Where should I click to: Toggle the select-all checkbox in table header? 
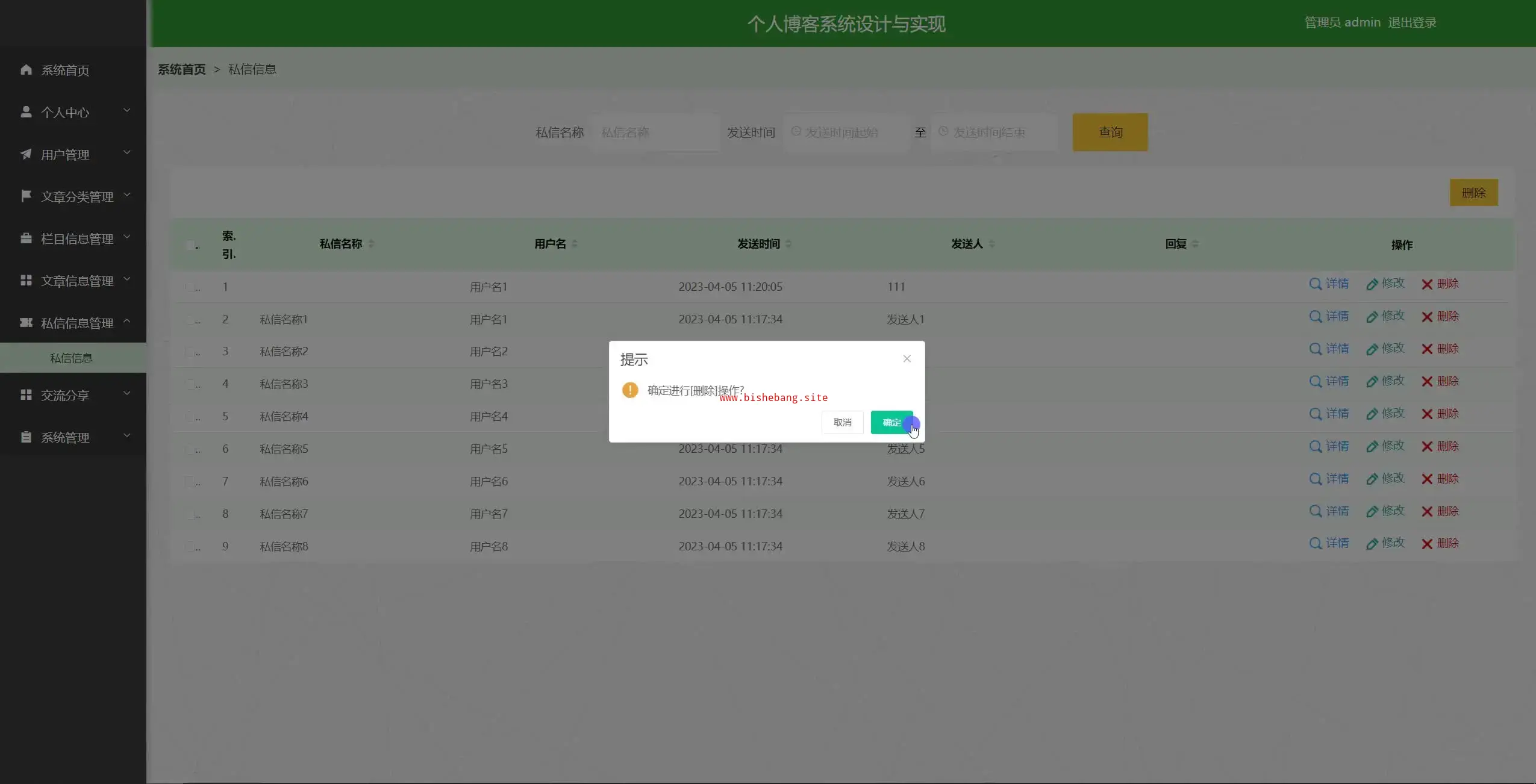(x=191, y=245)
